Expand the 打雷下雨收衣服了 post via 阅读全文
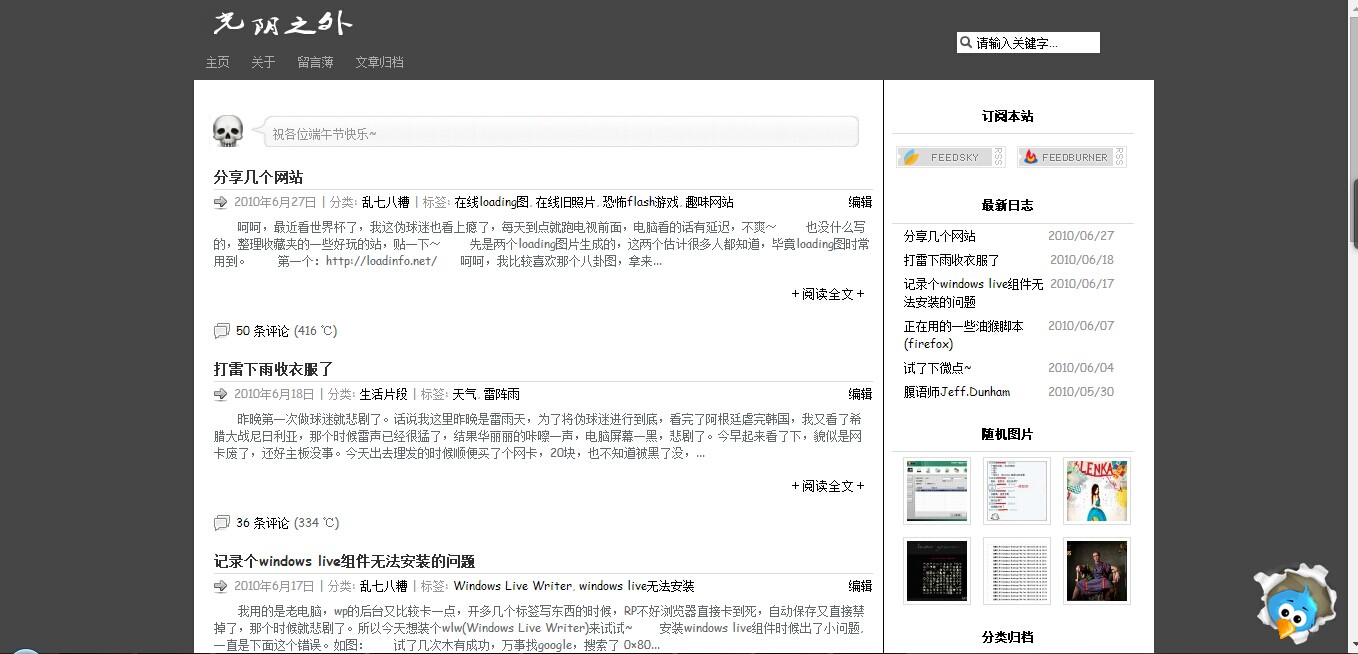Image resolution: width=1358 pixels, height=654 pixels. (x=828, y=486)
